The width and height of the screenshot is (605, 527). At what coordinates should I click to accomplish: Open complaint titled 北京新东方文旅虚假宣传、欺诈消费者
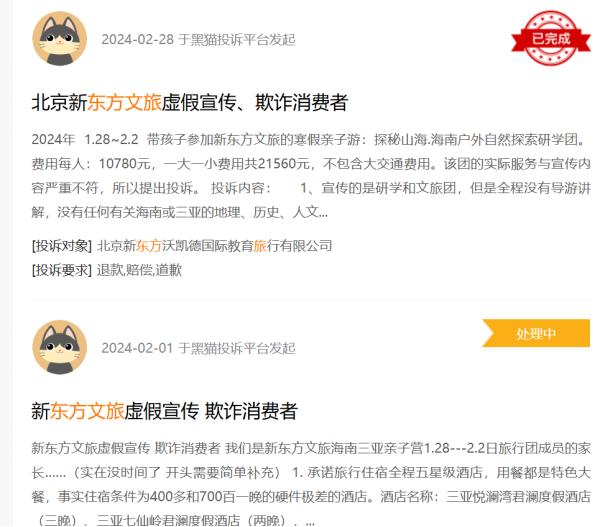(190, 103)
